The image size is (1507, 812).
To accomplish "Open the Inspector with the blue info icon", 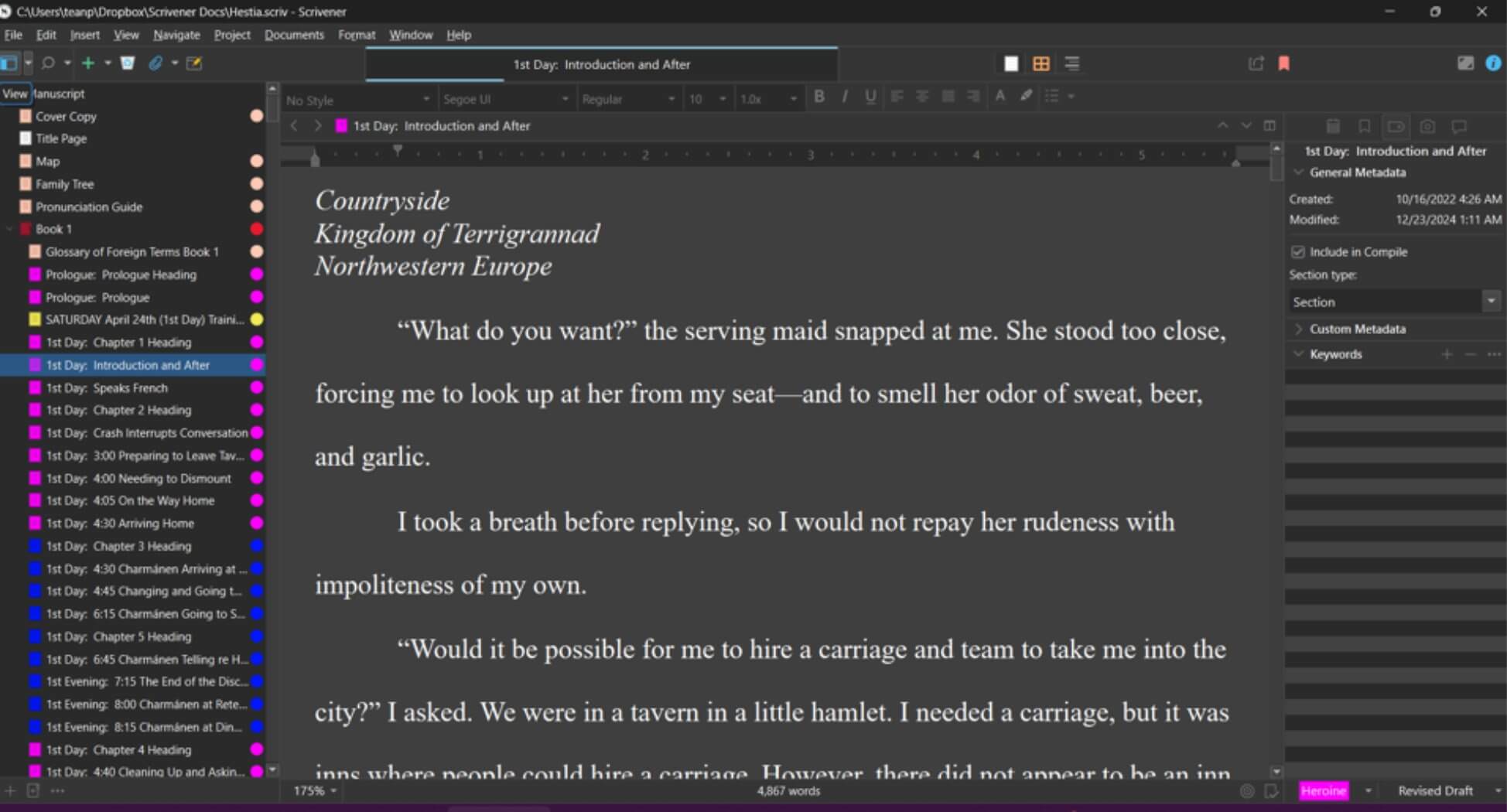I will pos(1493,63).
